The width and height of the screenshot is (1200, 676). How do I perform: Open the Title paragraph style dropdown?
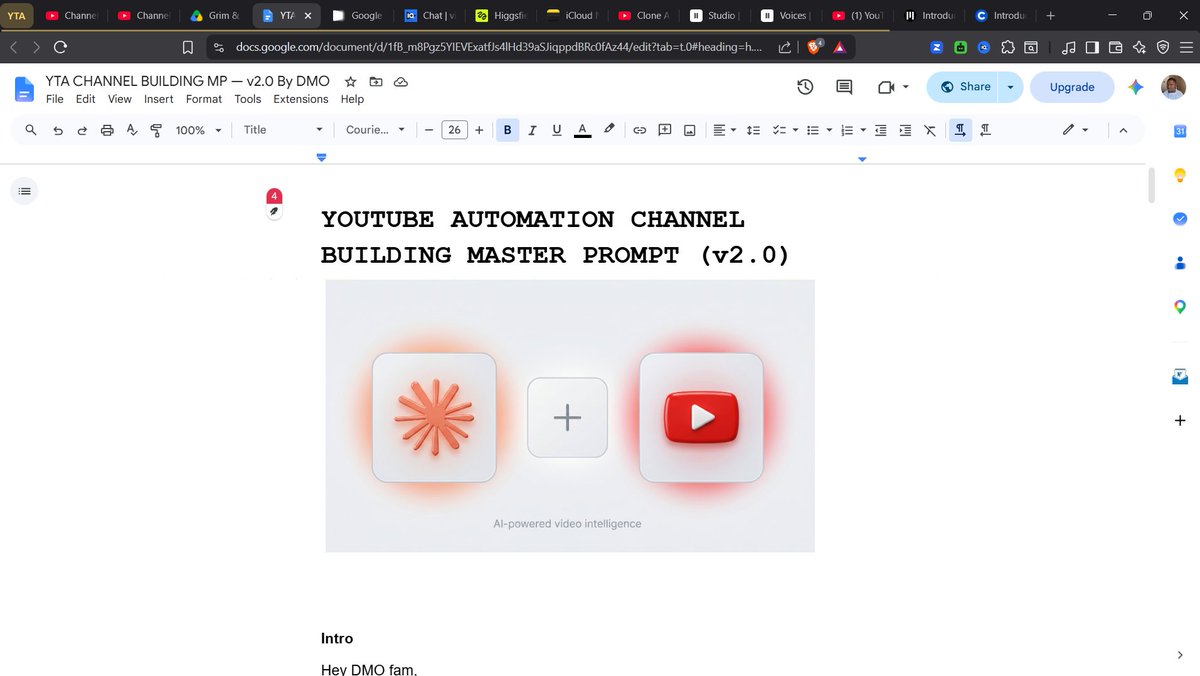tap(283, 130)
